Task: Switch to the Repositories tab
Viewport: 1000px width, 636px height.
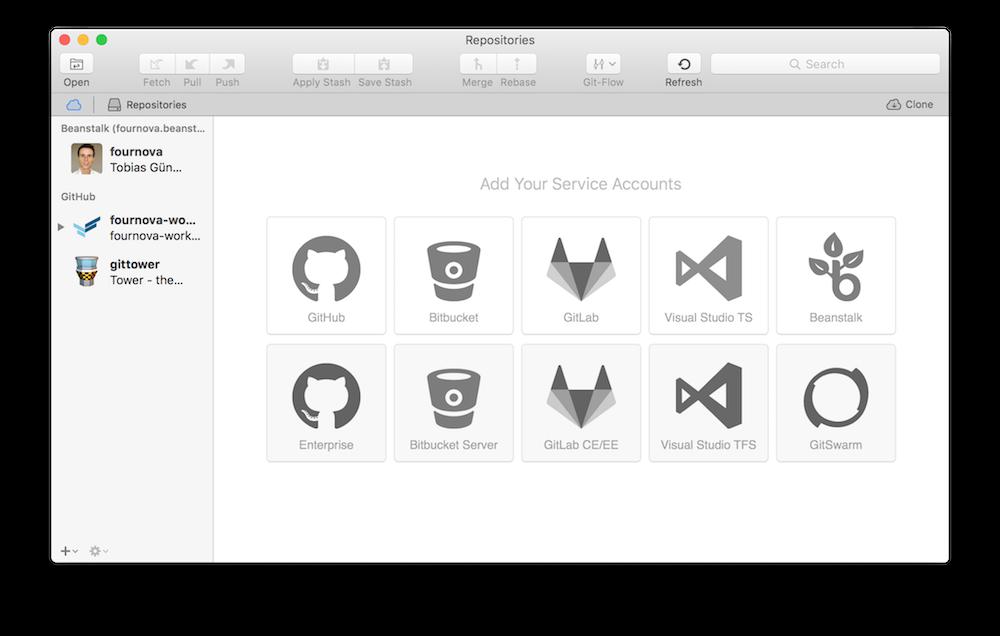Action: (x=147, y=105)
